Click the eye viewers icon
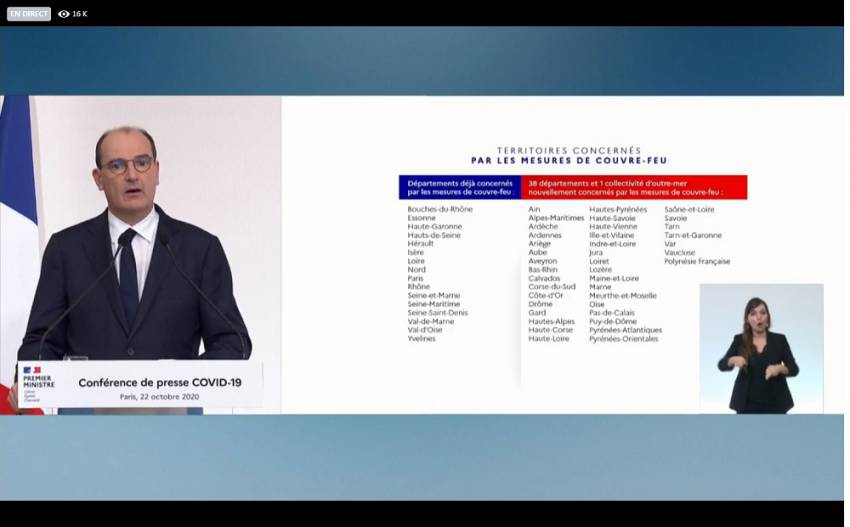 click(64, 14)
